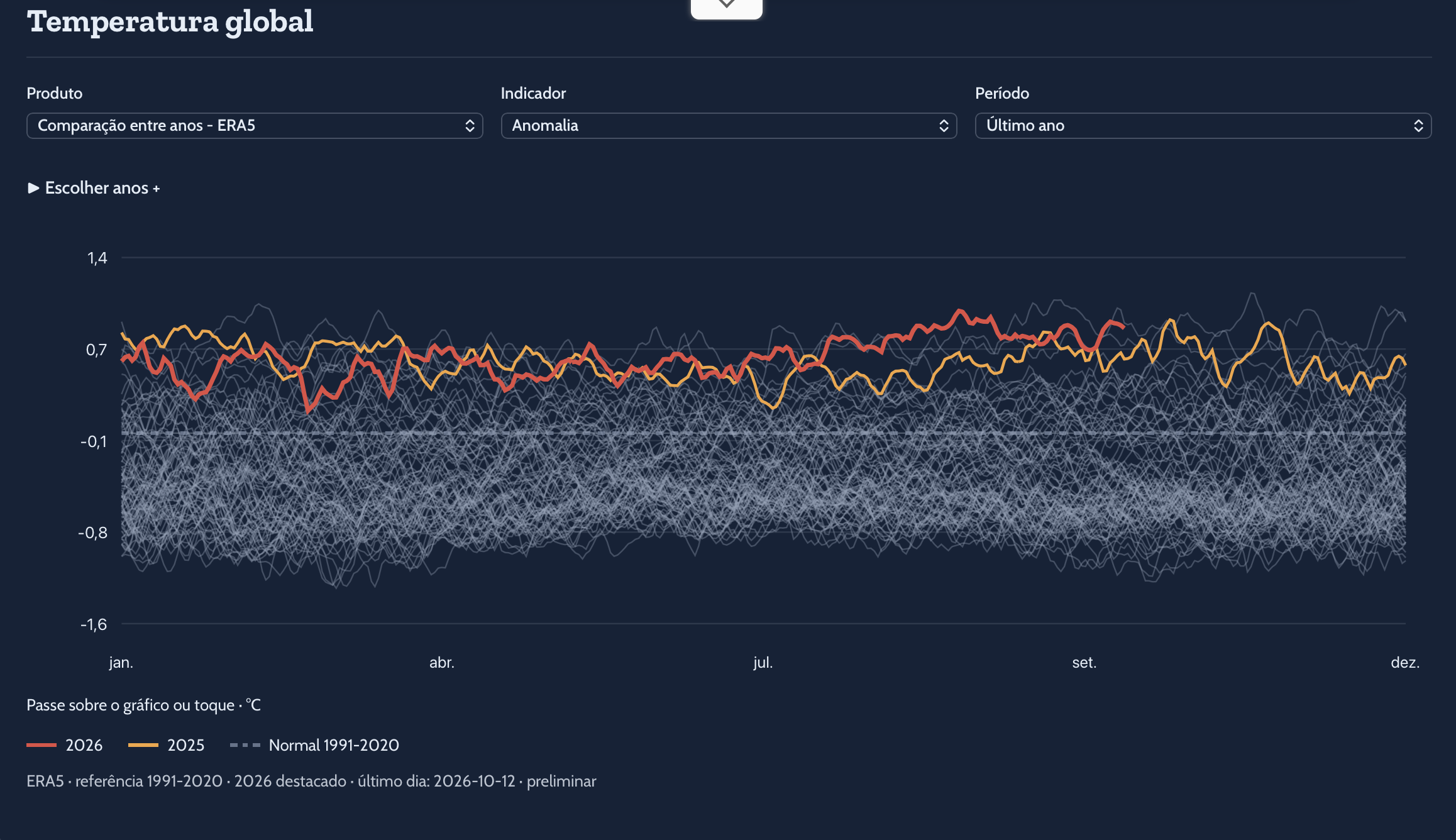Click the 0,7 y-axis value
The image size is (1456, 840).
97,350
